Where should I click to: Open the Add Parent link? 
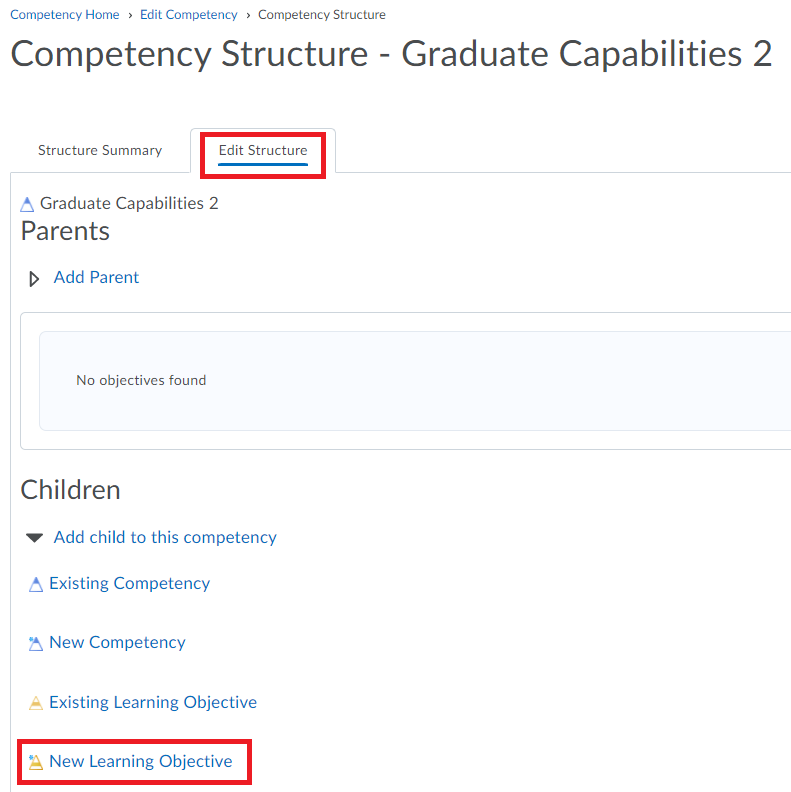(96, 277)
